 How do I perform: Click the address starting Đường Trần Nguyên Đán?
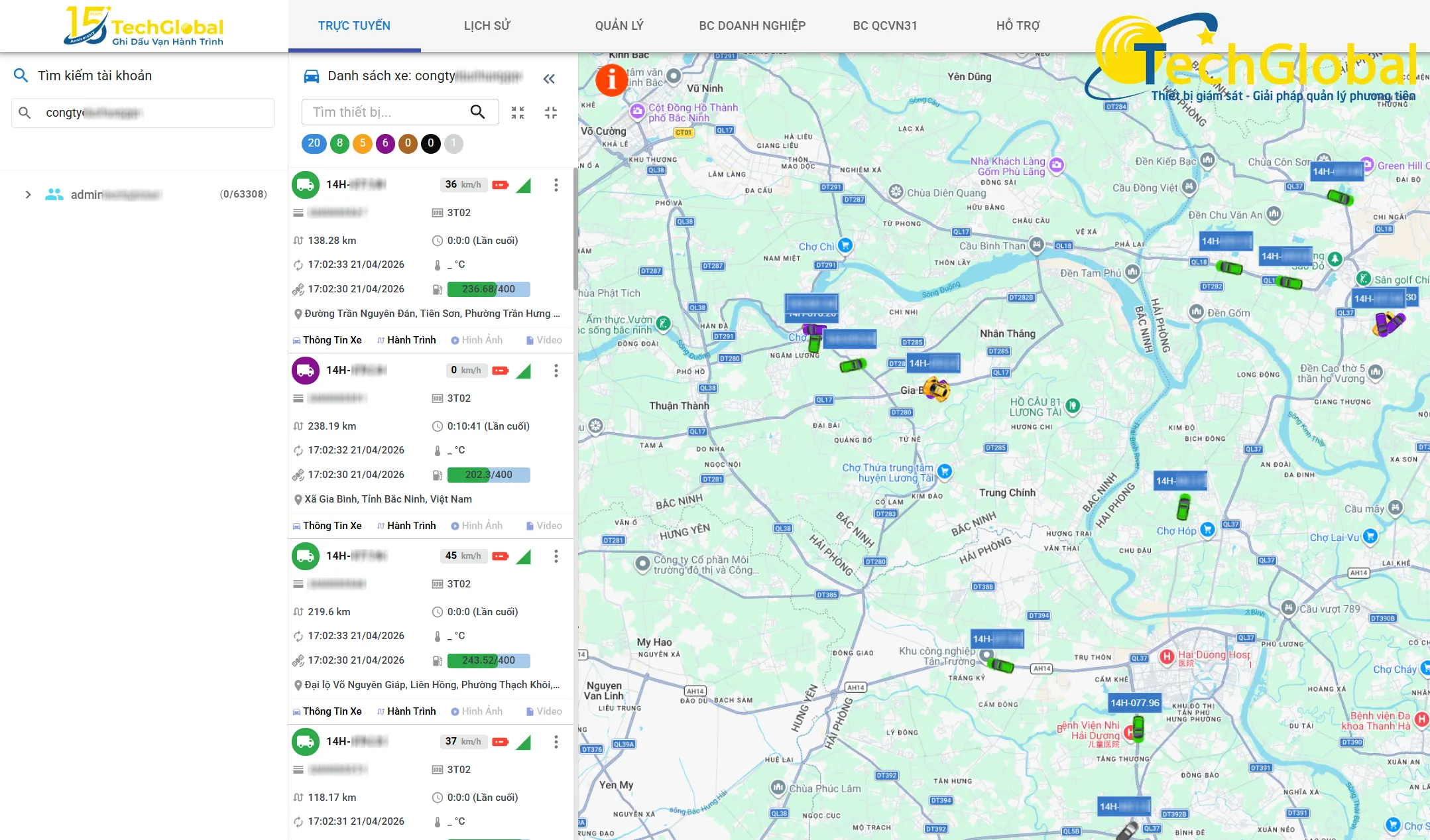point(432,314)
